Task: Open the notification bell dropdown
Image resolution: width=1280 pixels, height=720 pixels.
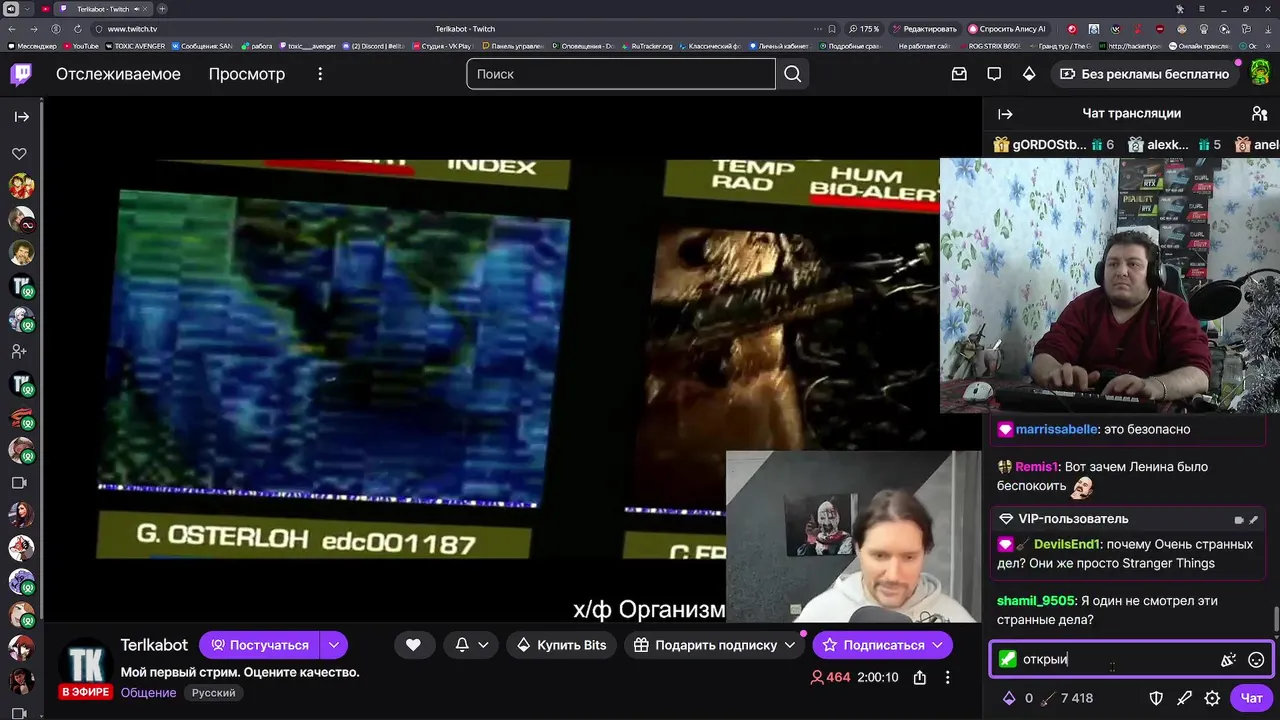Action: click(471, 645)
